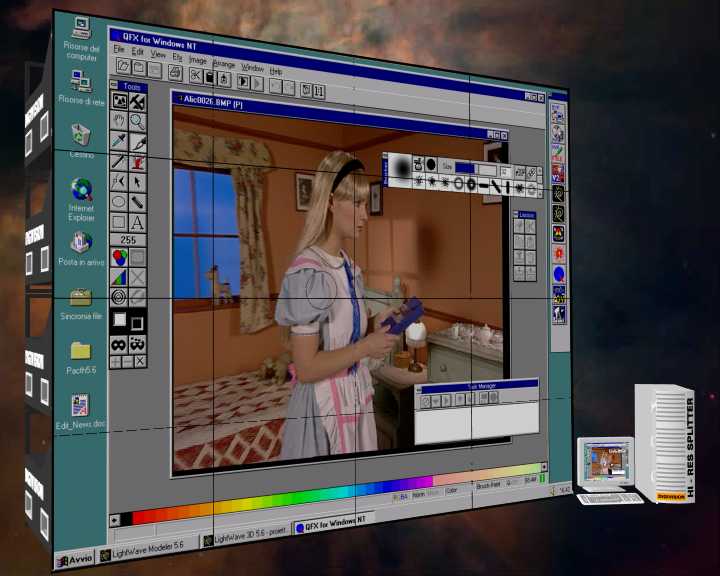Screen dimensions: 720x576
Task: Click the blue brush size slider
Action: [465, 168]
